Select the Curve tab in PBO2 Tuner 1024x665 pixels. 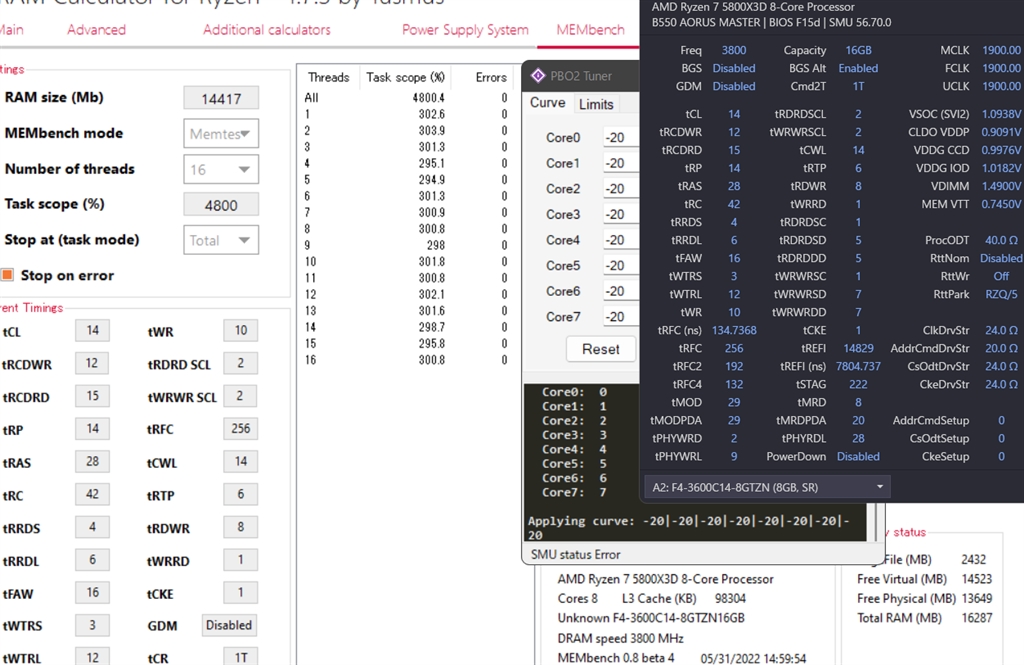[548, 103]
